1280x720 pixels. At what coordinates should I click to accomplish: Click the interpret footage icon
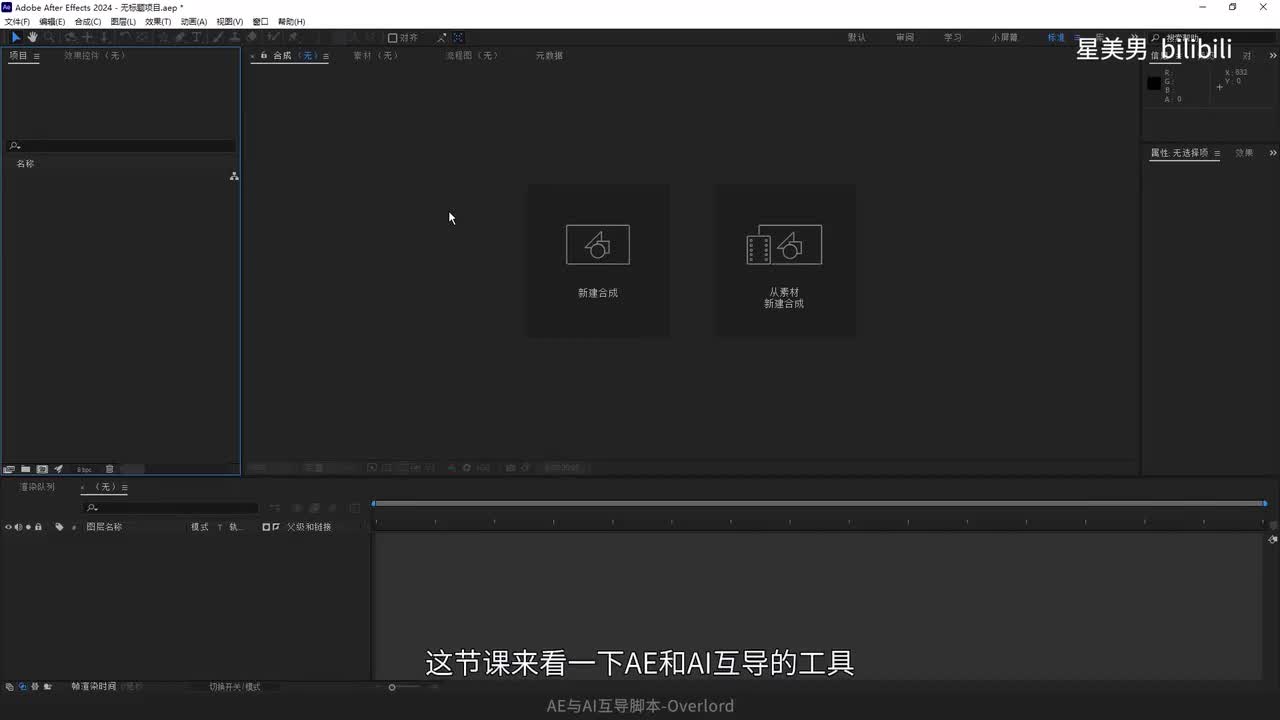pos(9,469)
